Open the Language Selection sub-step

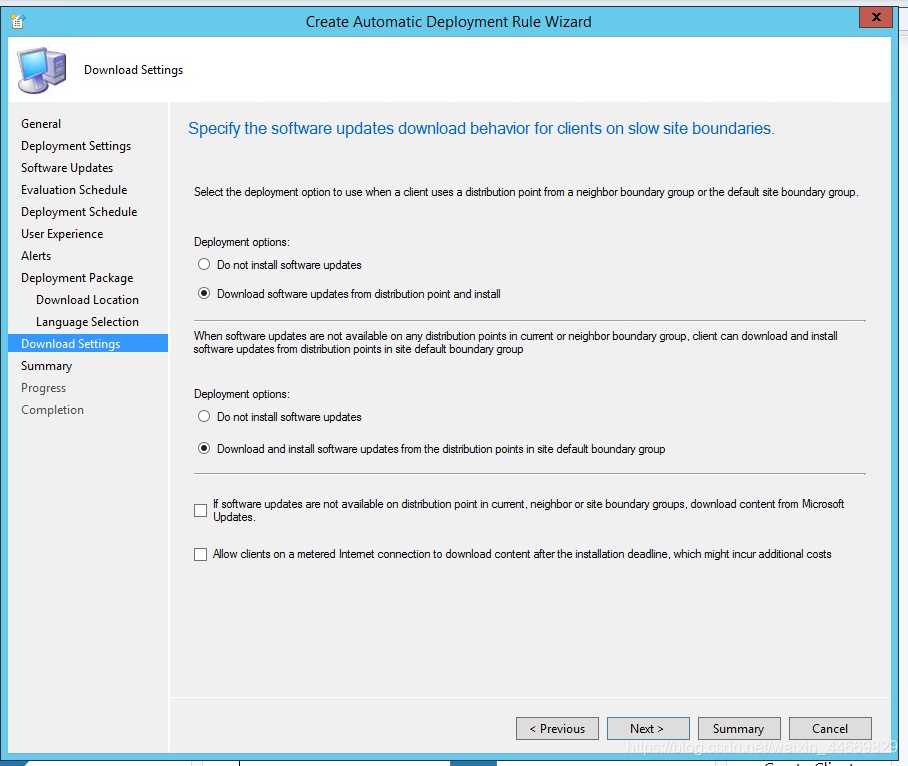[x=87, y=322]
